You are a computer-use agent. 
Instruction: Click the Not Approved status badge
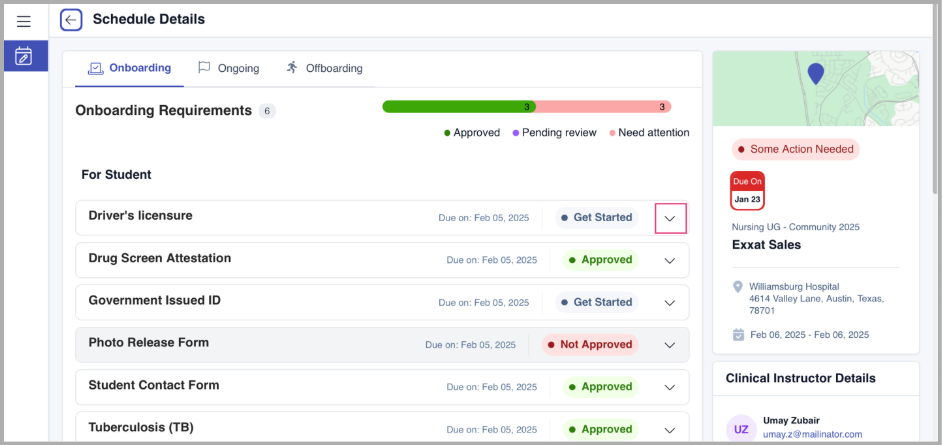(x=589, y=344)
